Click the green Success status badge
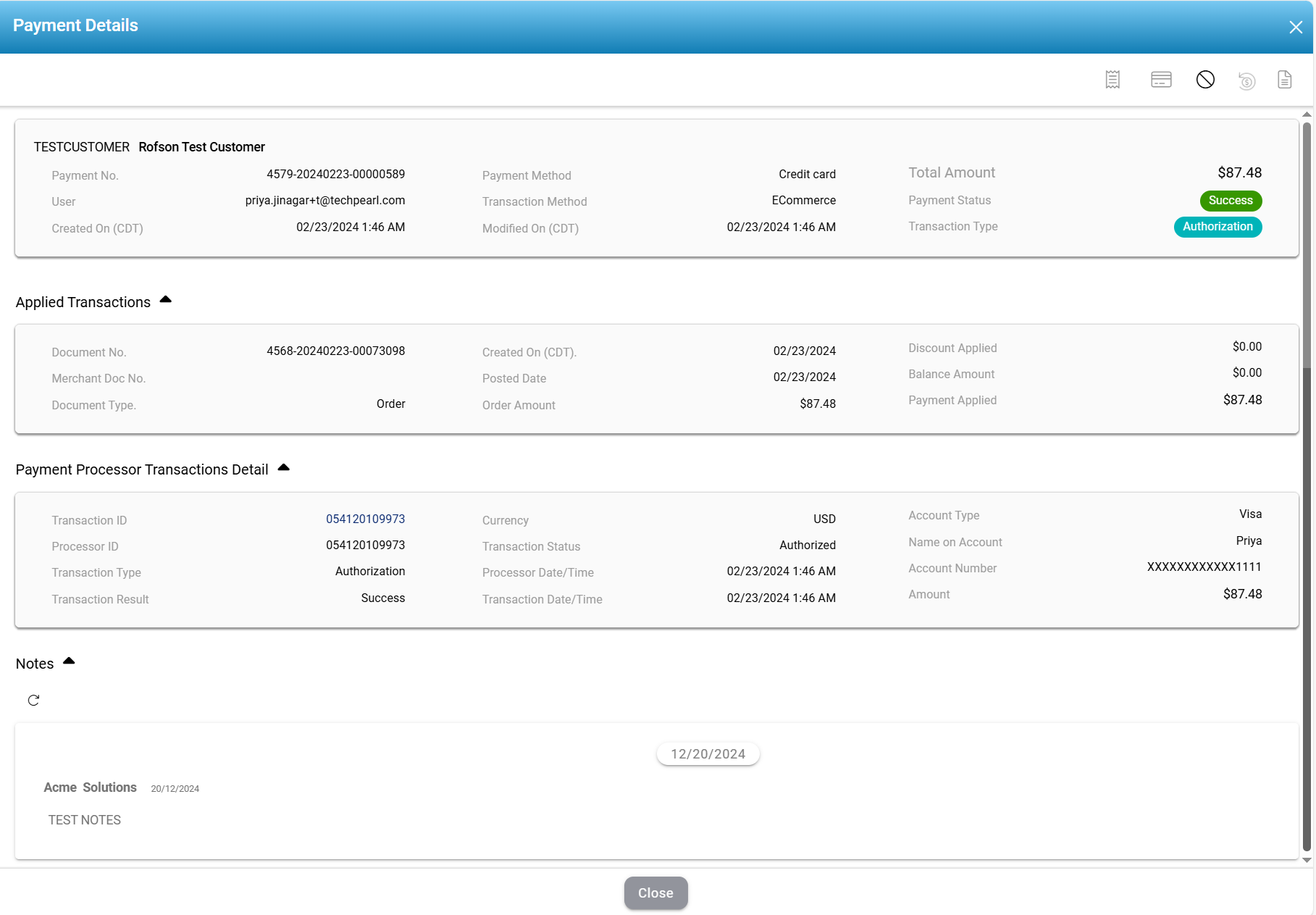 tap(1230, 201)
